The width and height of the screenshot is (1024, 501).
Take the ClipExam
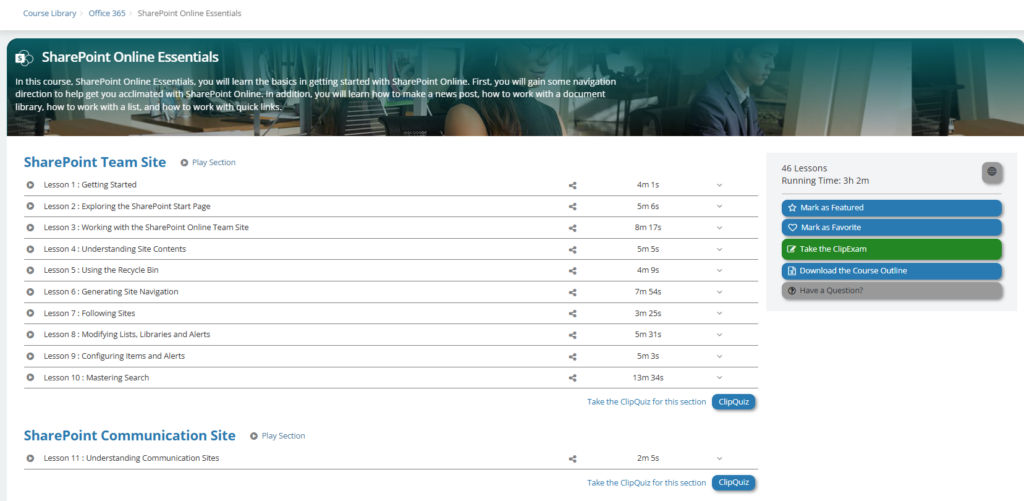tap(891, 249)
